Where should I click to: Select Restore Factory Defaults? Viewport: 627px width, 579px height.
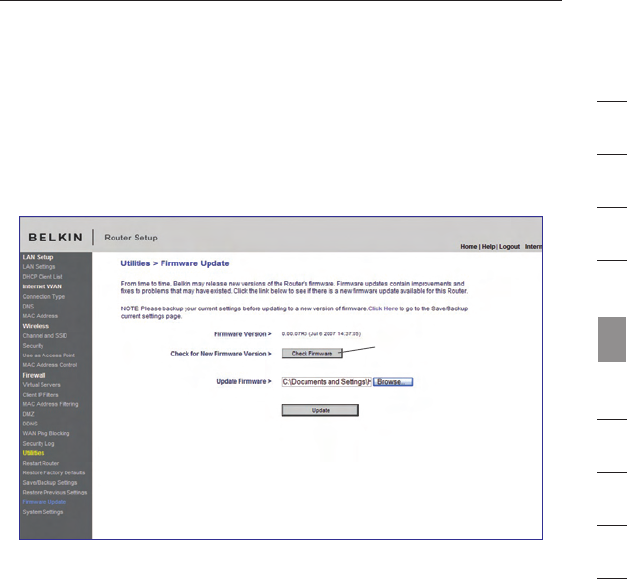point(54,473)
